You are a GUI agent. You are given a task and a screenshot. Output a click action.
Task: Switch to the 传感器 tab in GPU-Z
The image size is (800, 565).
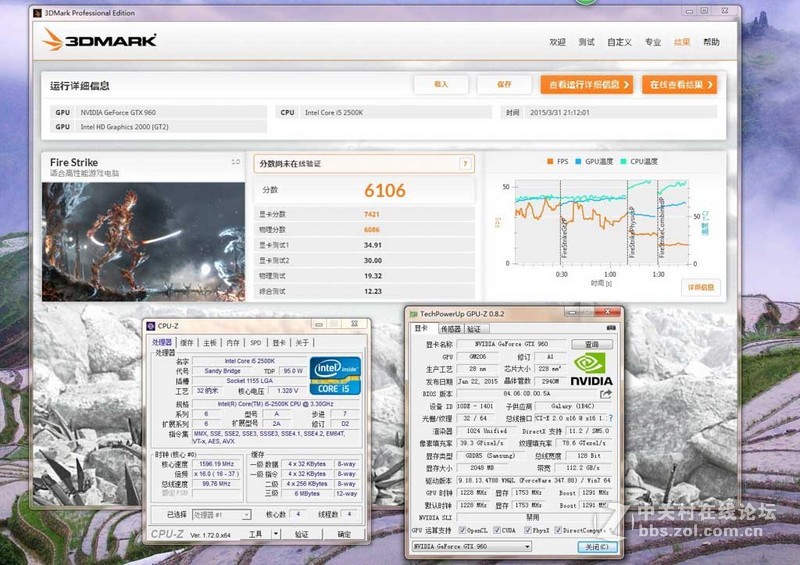pos(451,329)
